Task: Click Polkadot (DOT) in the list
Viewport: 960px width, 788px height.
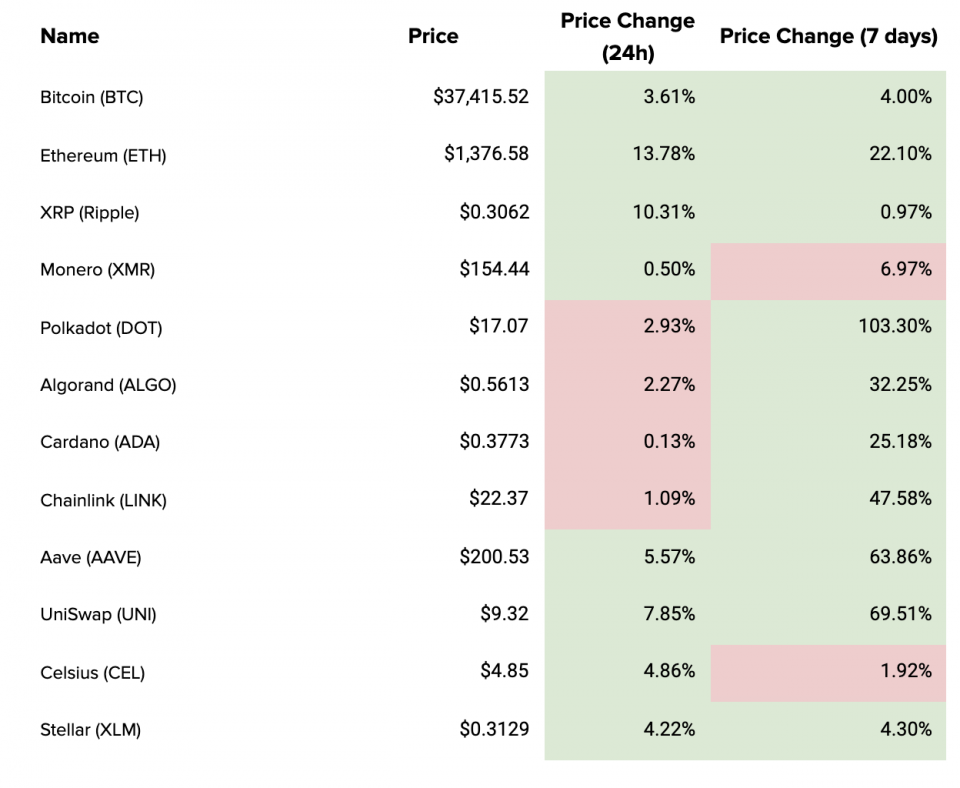Action: [101, 328]
